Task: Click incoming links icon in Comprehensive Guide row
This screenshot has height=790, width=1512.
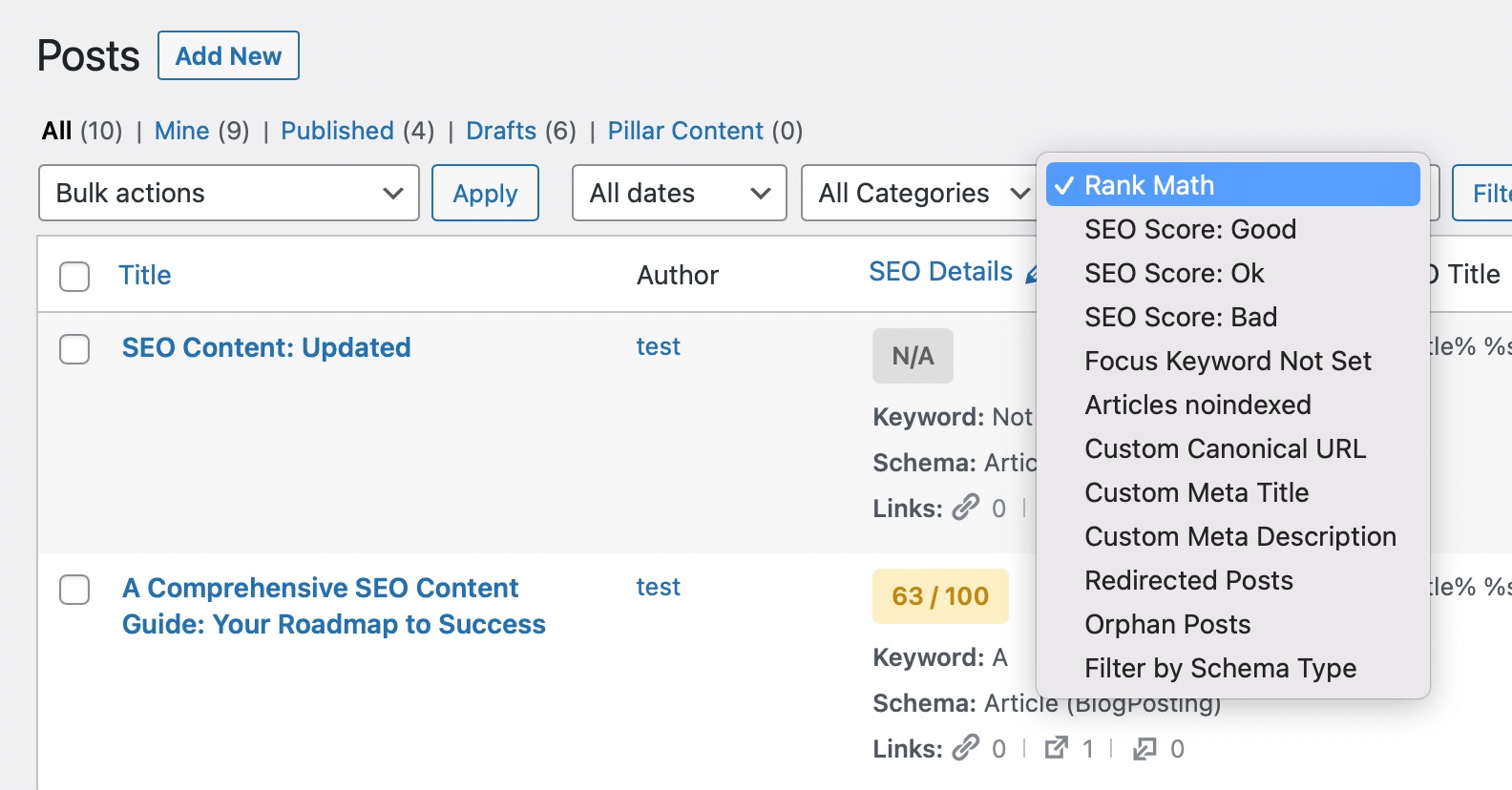Action: pos(1144,749)
